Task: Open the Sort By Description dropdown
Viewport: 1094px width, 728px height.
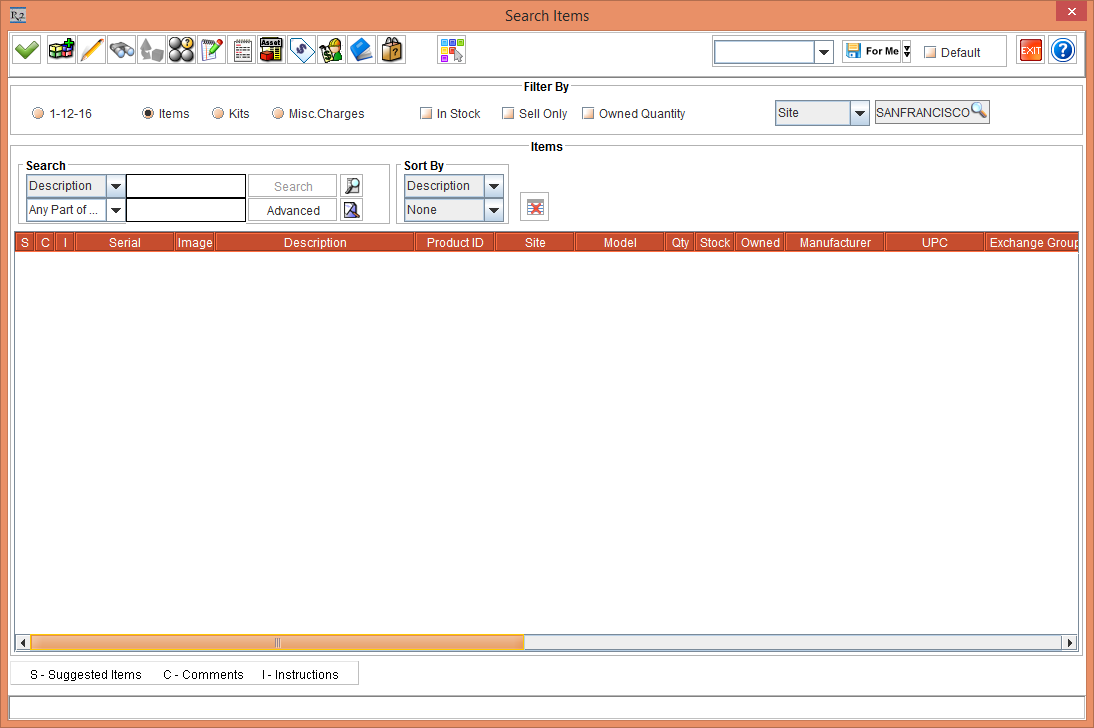Action: point(493,186)
